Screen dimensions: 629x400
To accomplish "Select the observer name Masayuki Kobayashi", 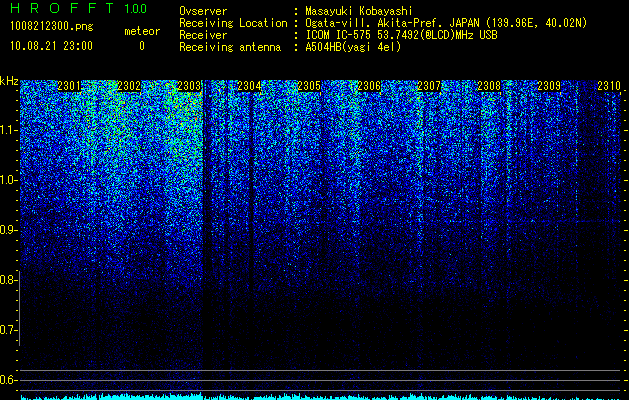I will 359,11.
